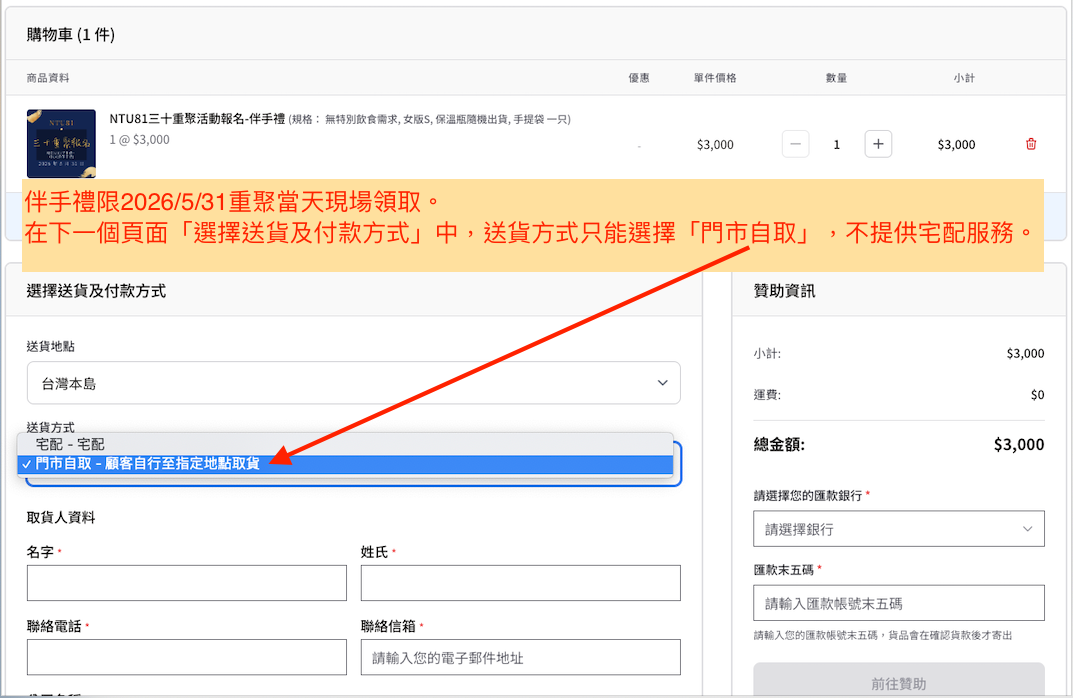Image resolution: width=1073 pixels, height=698 pixels.
Task: Click the 匯款末五碼 input field
Action: 898,603
